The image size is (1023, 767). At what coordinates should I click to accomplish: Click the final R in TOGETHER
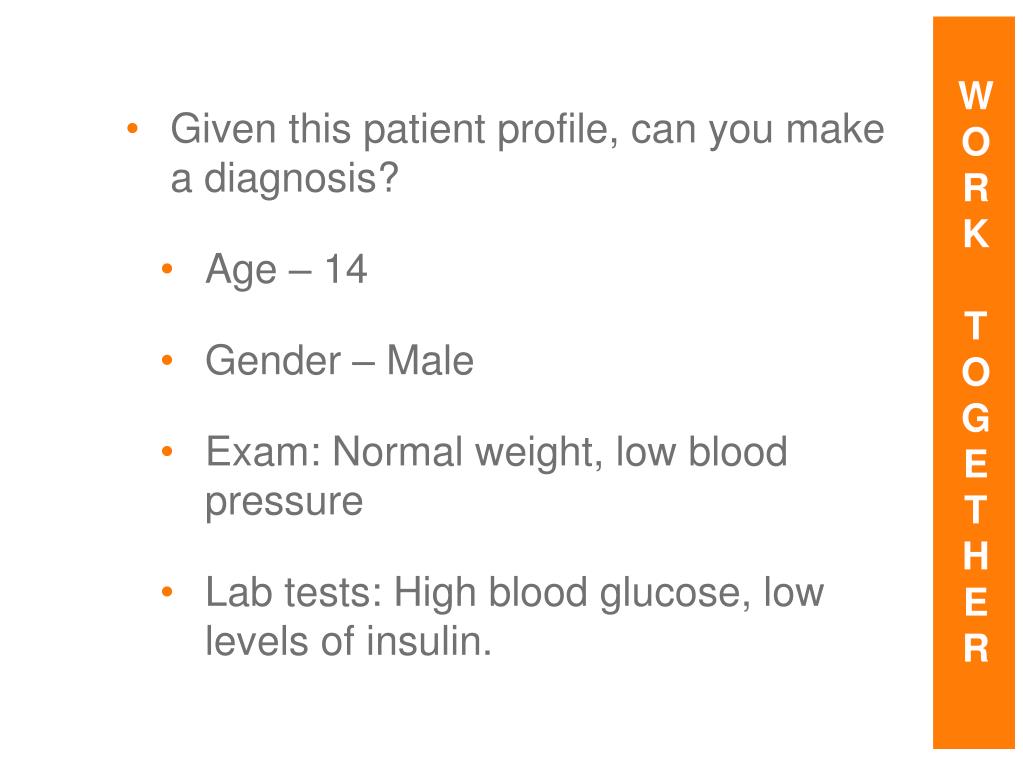(x=975, y=648)
